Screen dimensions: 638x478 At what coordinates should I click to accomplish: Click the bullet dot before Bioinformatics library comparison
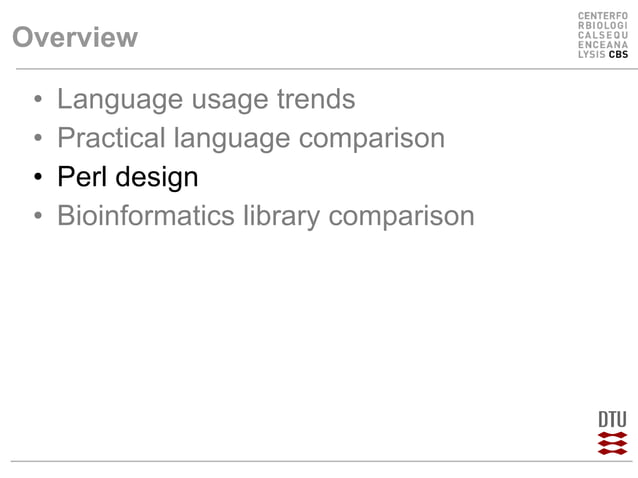pos(38,216)
